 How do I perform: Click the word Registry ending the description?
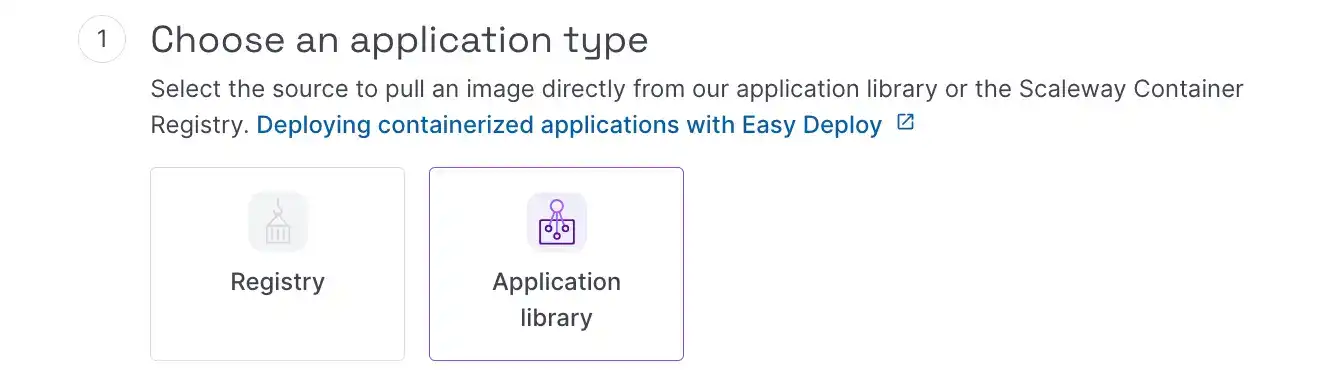pyautogui.click(x=195, y=125)
